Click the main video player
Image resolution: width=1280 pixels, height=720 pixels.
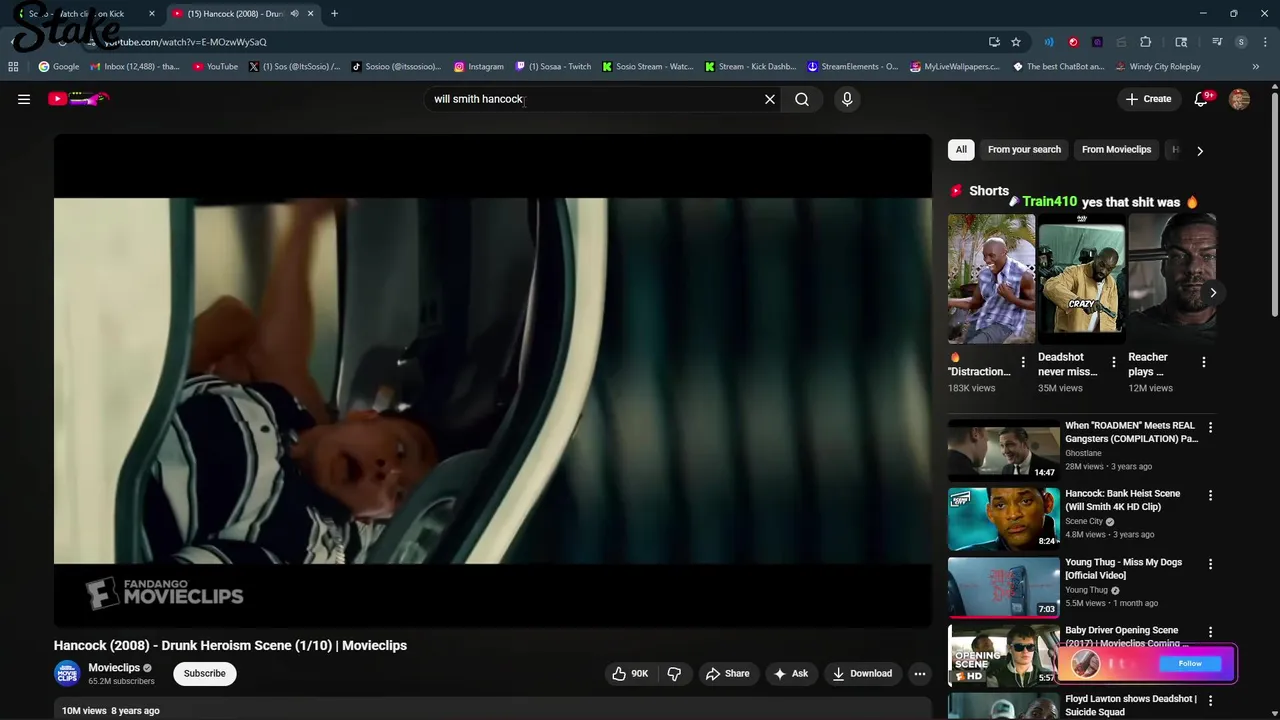coord(492,381)
